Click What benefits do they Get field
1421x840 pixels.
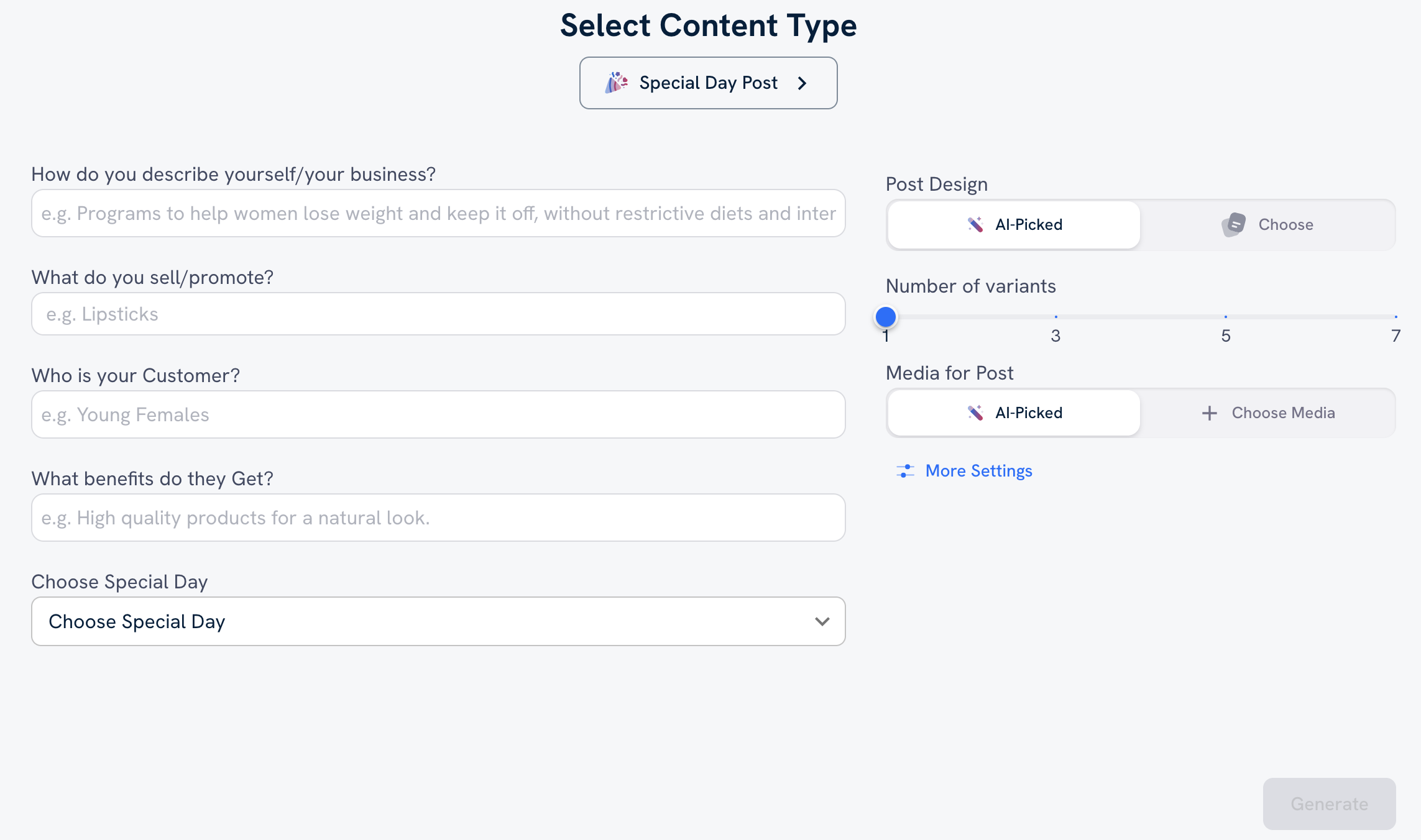click(438, 517)
